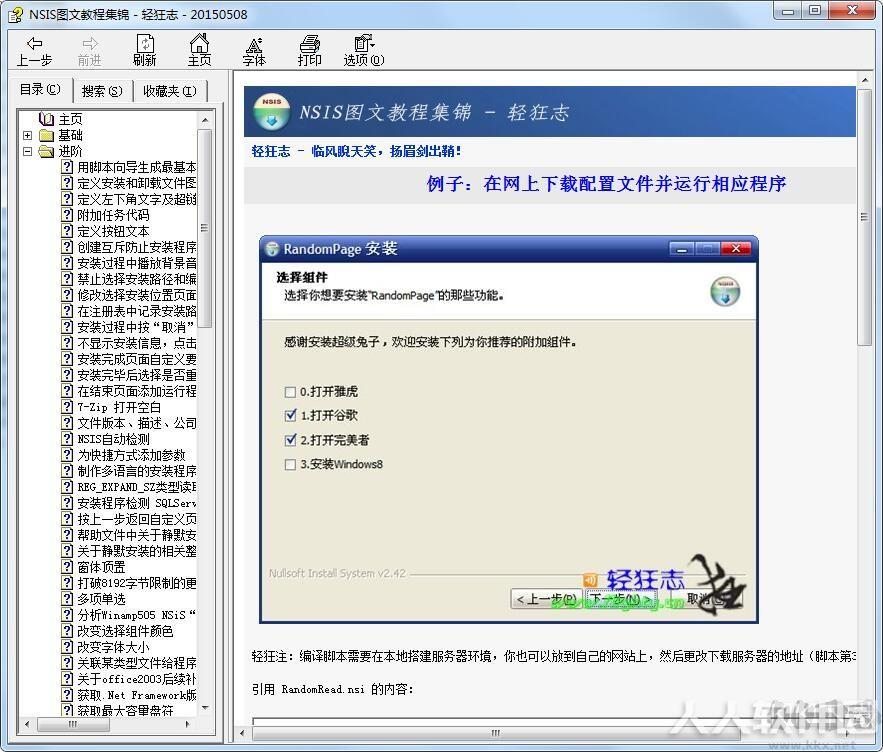This screenshot has width=883, height=752.
Task: Check the 0.打开雅虎 checkbox
Action: [x=290, y=391]
